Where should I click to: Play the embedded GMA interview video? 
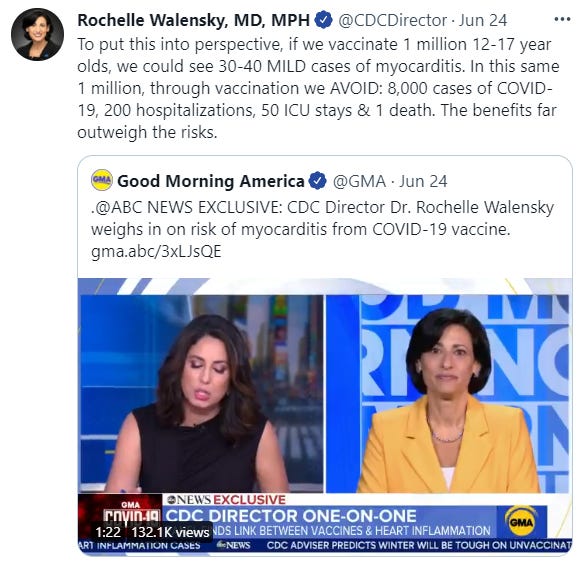pos(325,417)
